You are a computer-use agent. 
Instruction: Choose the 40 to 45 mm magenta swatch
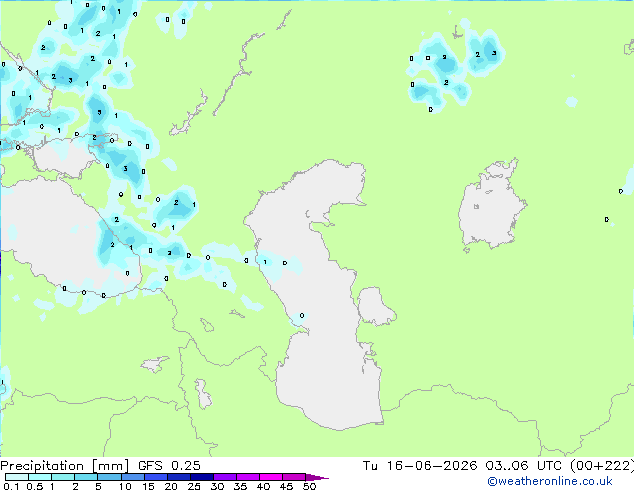271,477
